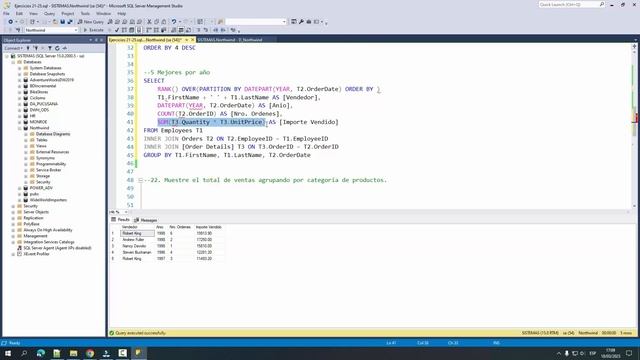Toggle IntelliSense Enabled button

(139, 30)
